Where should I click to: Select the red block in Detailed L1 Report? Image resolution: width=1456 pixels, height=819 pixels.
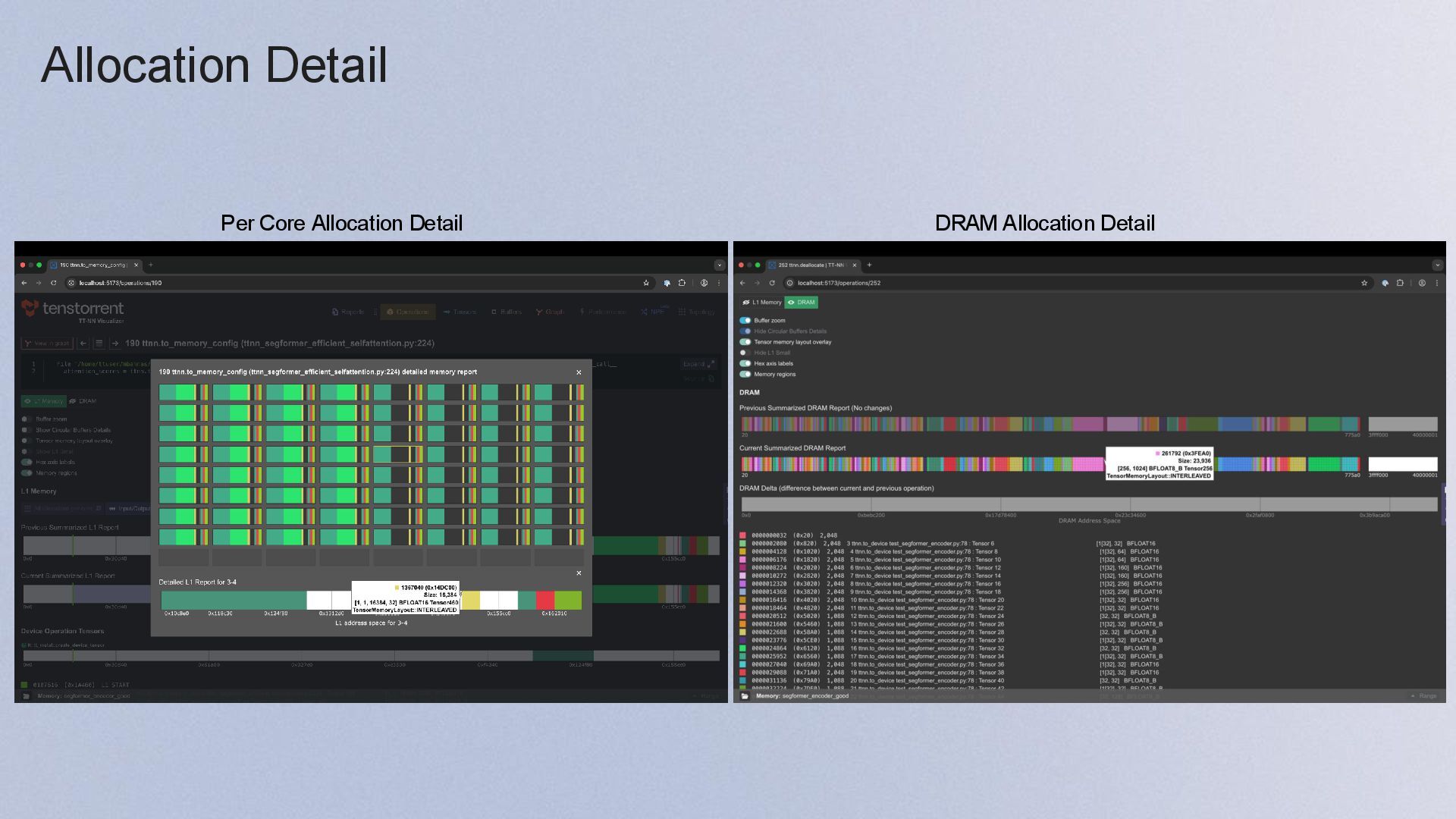(x=544, y=601)
